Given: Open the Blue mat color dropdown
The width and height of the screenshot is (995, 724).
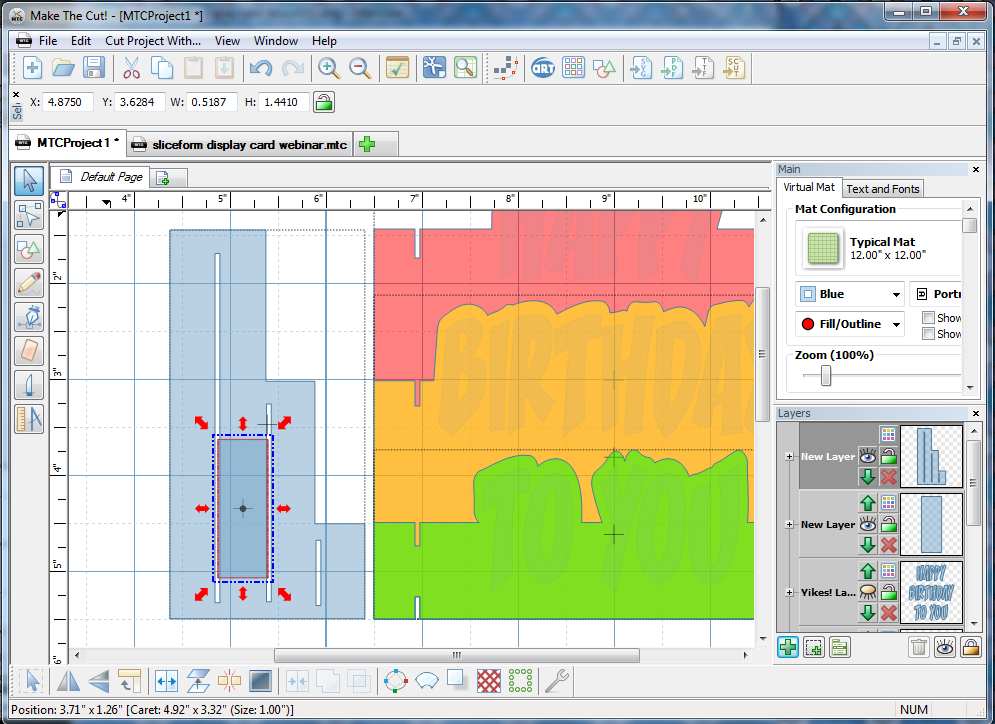Looking at the screenshot, I should (x=850, y=294).
